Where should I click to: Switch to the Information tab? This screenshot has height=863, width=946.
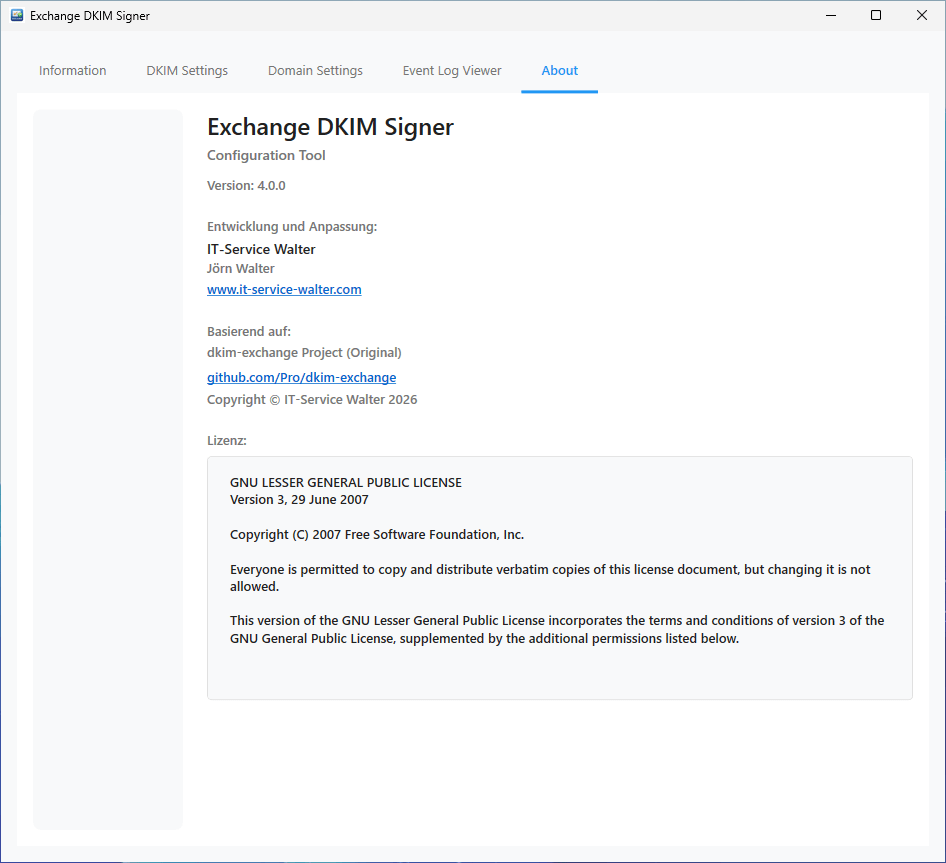[72, 71]
